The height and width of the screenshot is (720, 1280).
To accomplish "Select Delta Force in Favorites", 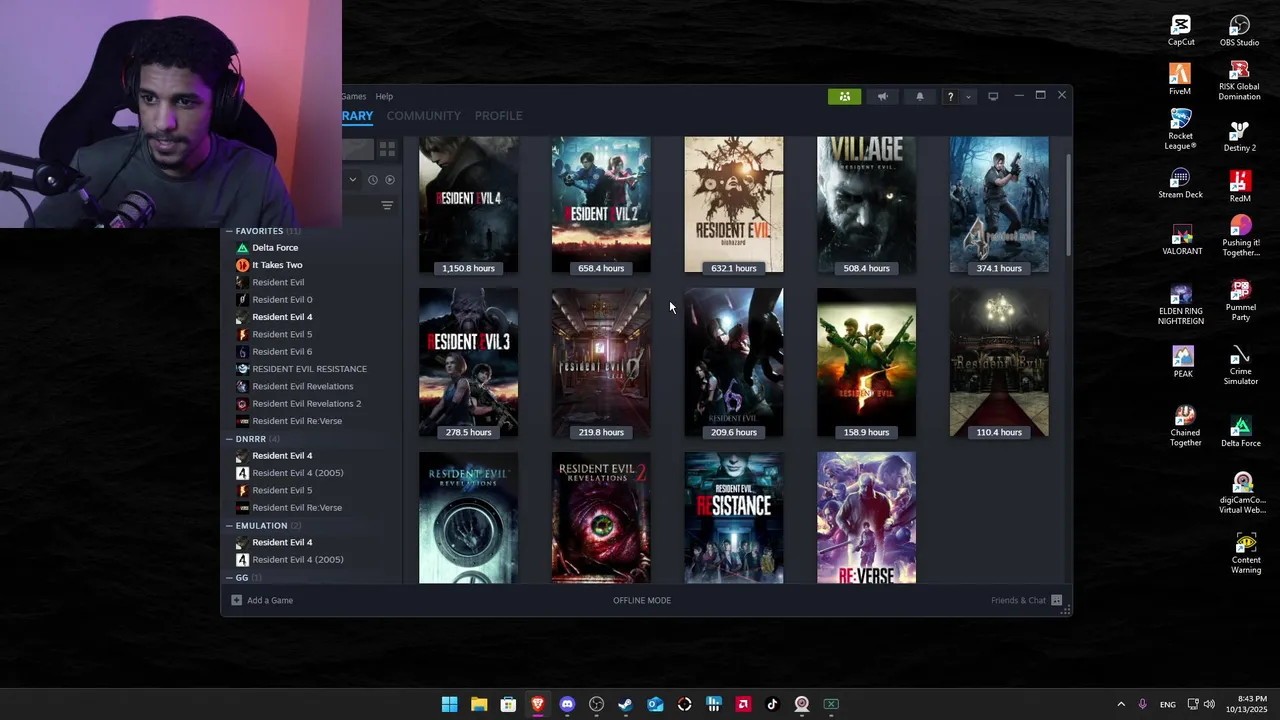I will 275,247.
